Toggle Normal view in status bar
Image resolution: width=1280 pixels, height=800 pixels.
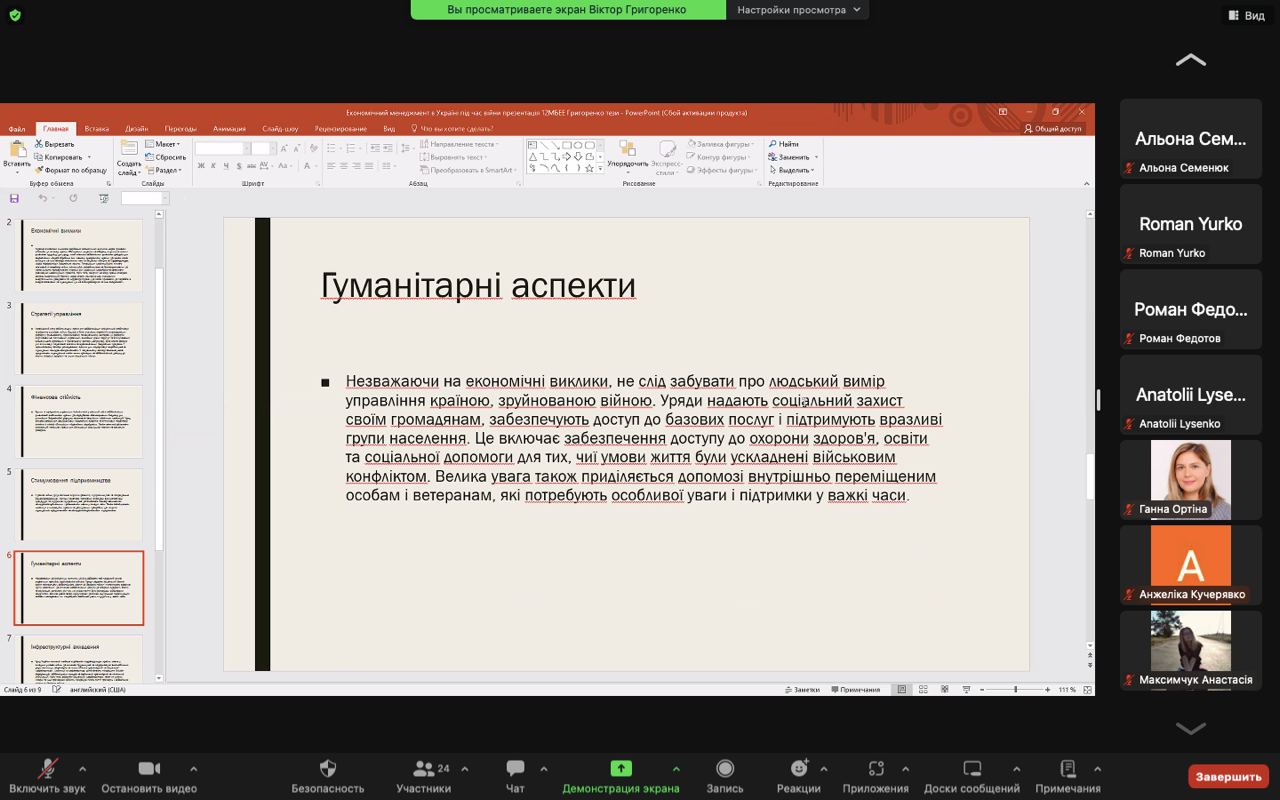902,689
